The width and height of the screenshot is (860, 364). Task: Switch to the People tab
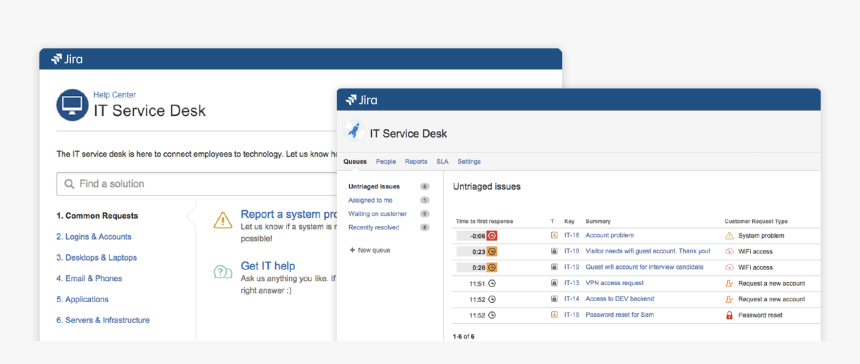click(386, 162)
